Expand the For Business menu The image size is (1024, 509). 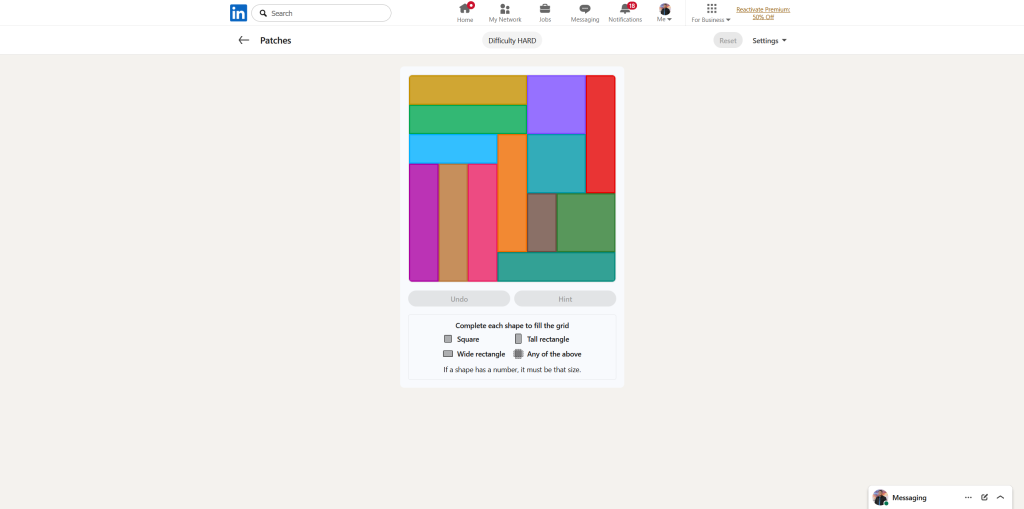(x=711, y=12)
